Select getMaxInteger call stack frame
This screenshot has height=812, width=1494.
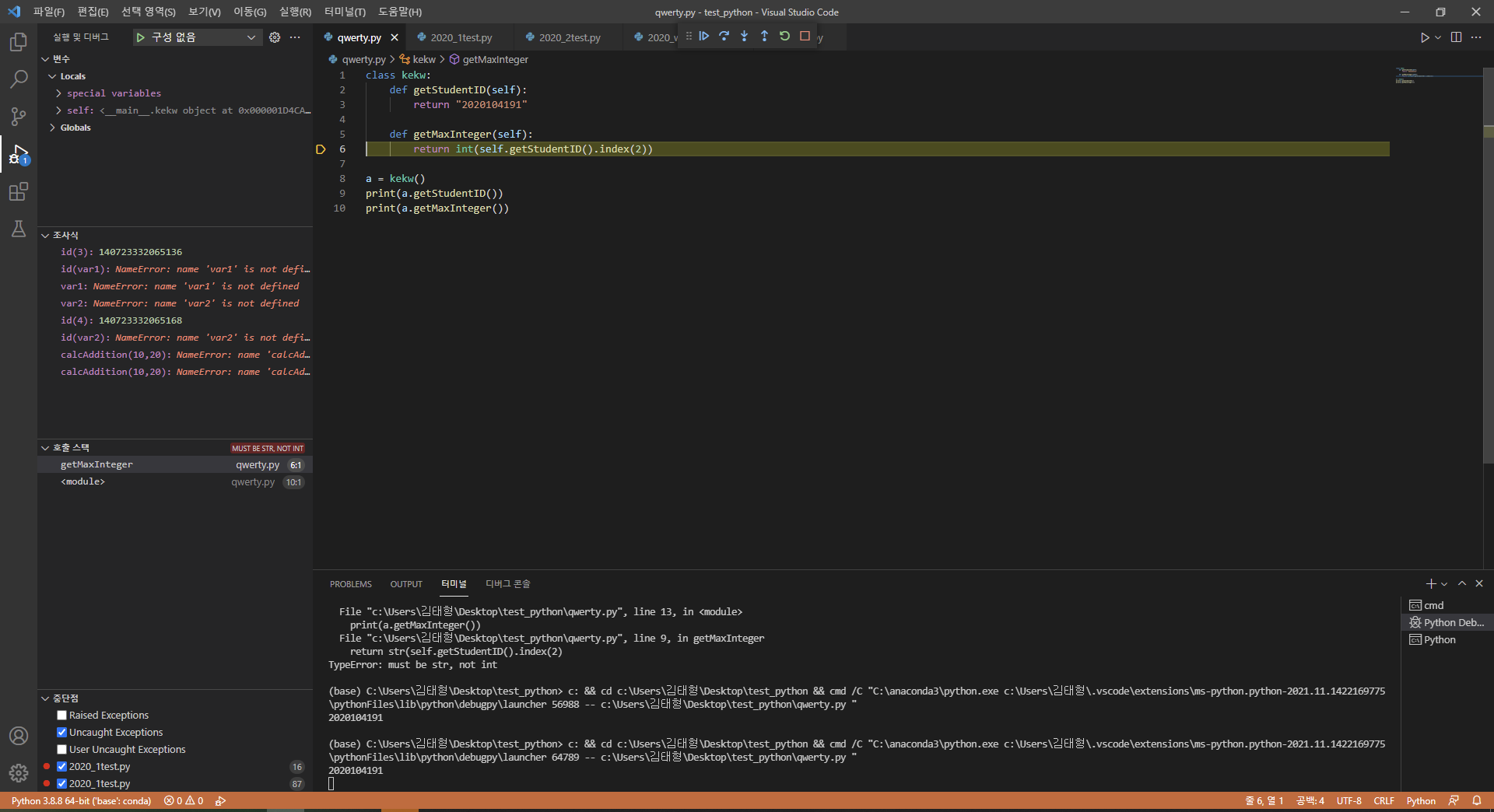click(x=175, y=464)
